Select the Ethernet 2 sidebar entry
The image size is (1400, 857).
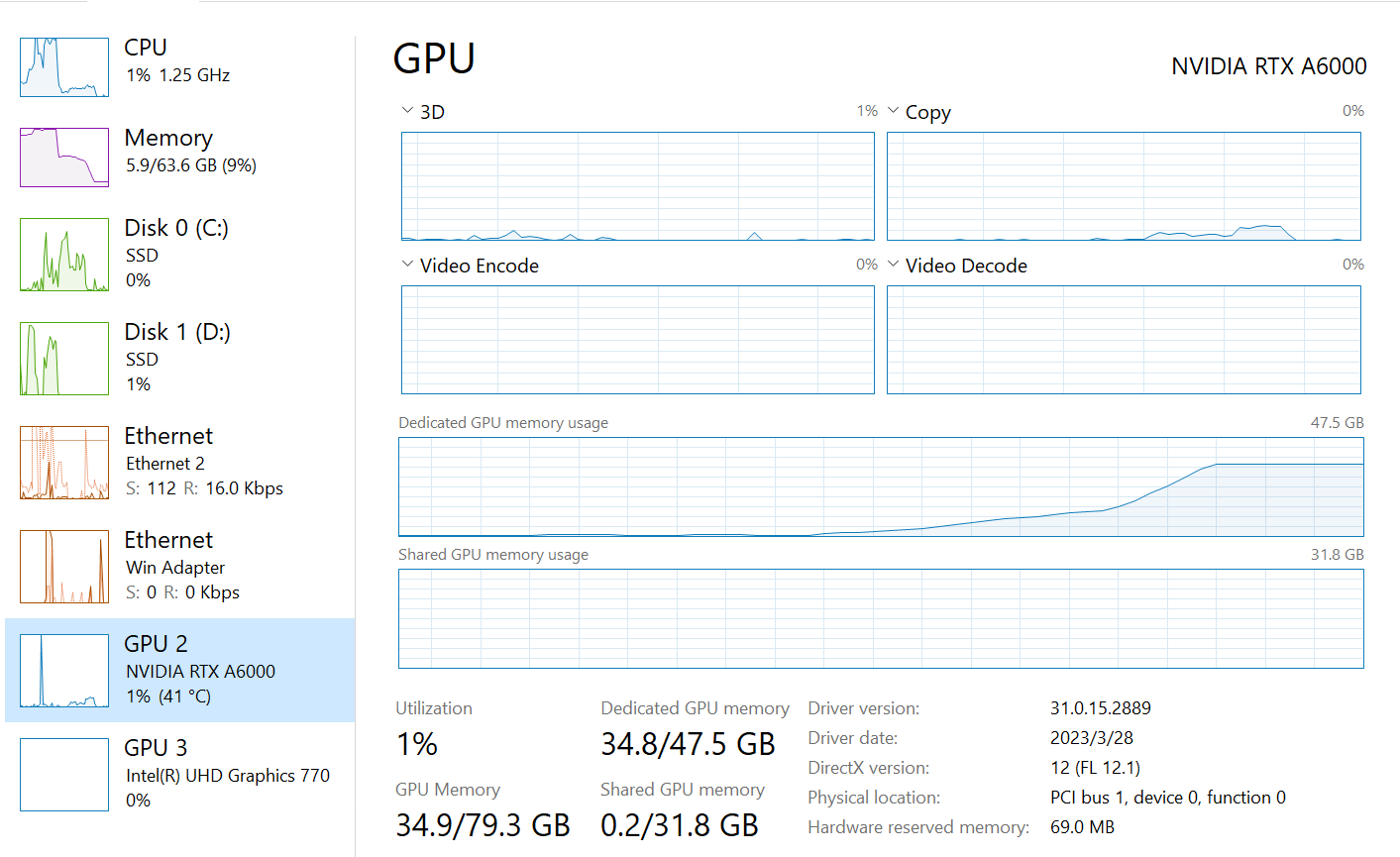[x=168, y=437]
